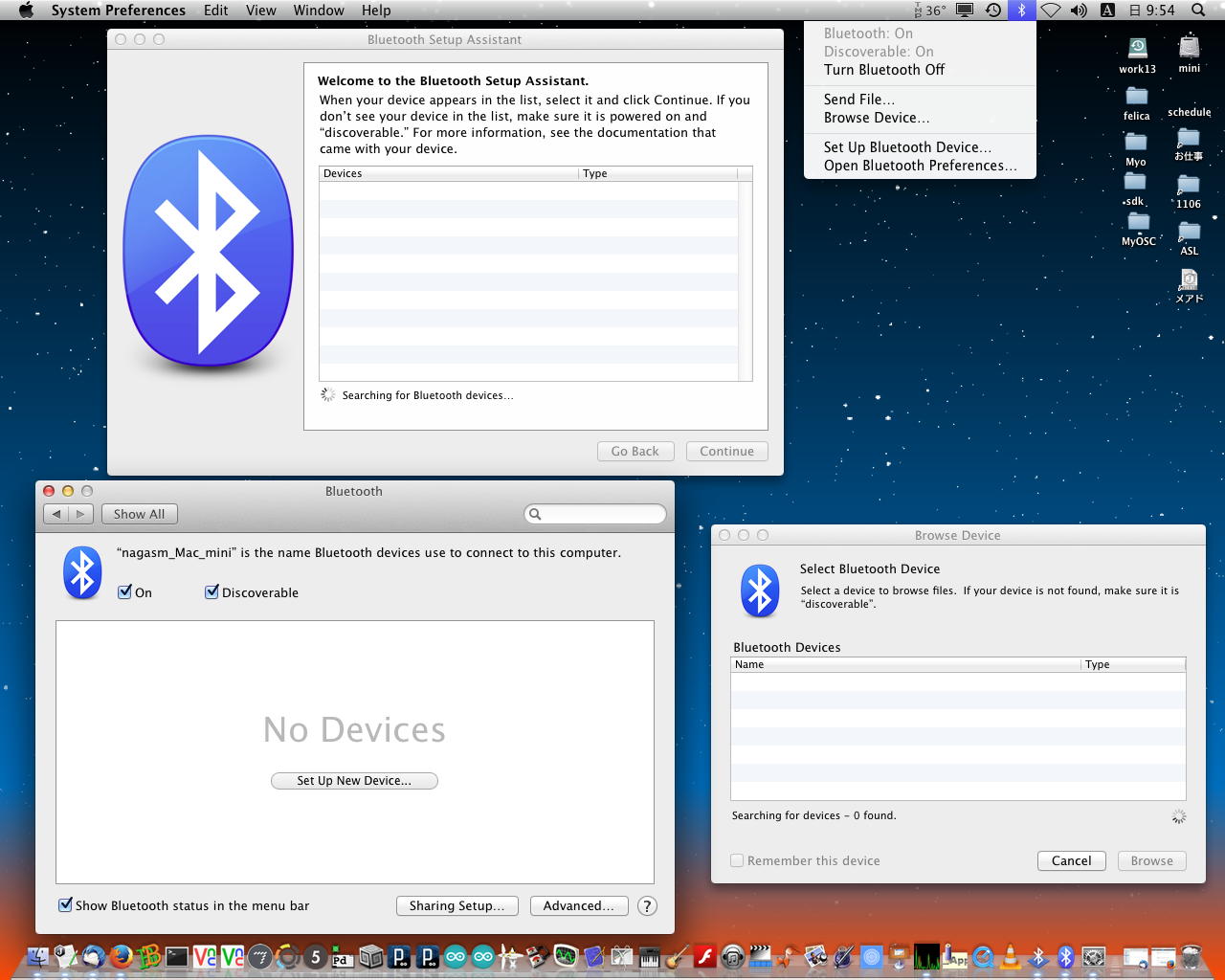Screen dimensions: 1225x980
Task: Open the Help menu
Action: [376, 11]
